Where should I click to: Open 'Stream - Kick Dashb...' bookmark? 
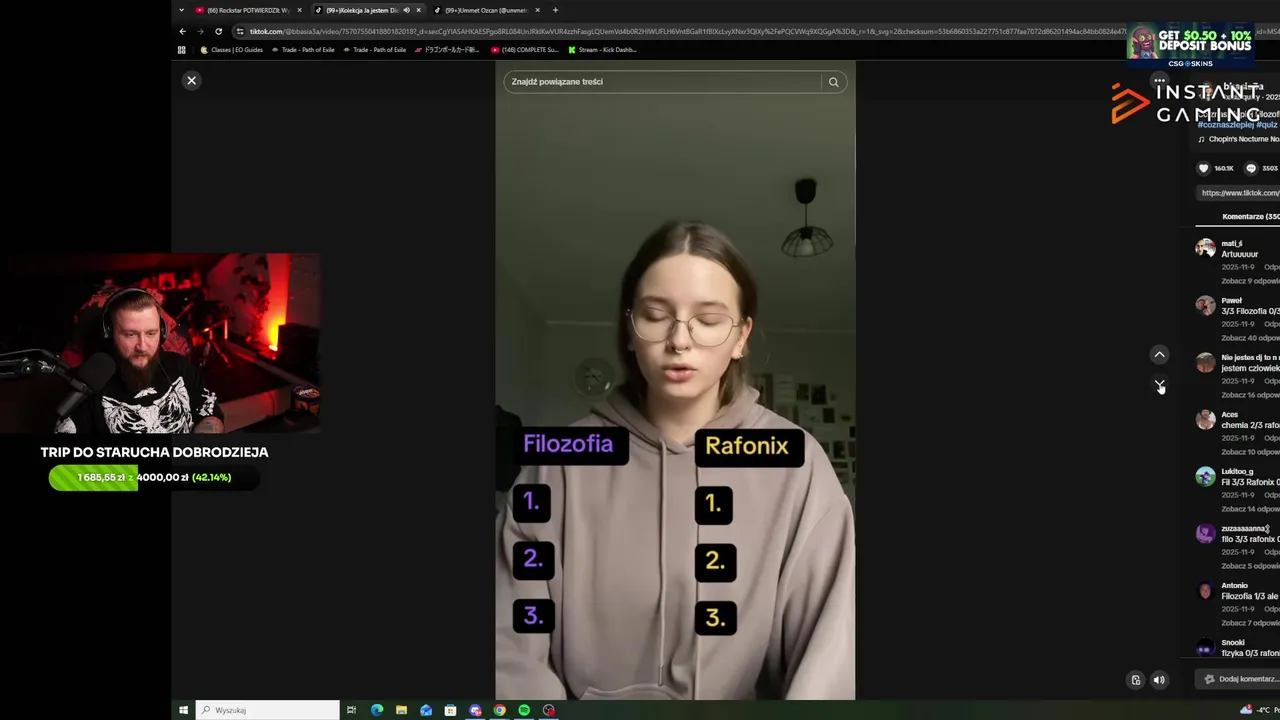(x=602, y=49)
